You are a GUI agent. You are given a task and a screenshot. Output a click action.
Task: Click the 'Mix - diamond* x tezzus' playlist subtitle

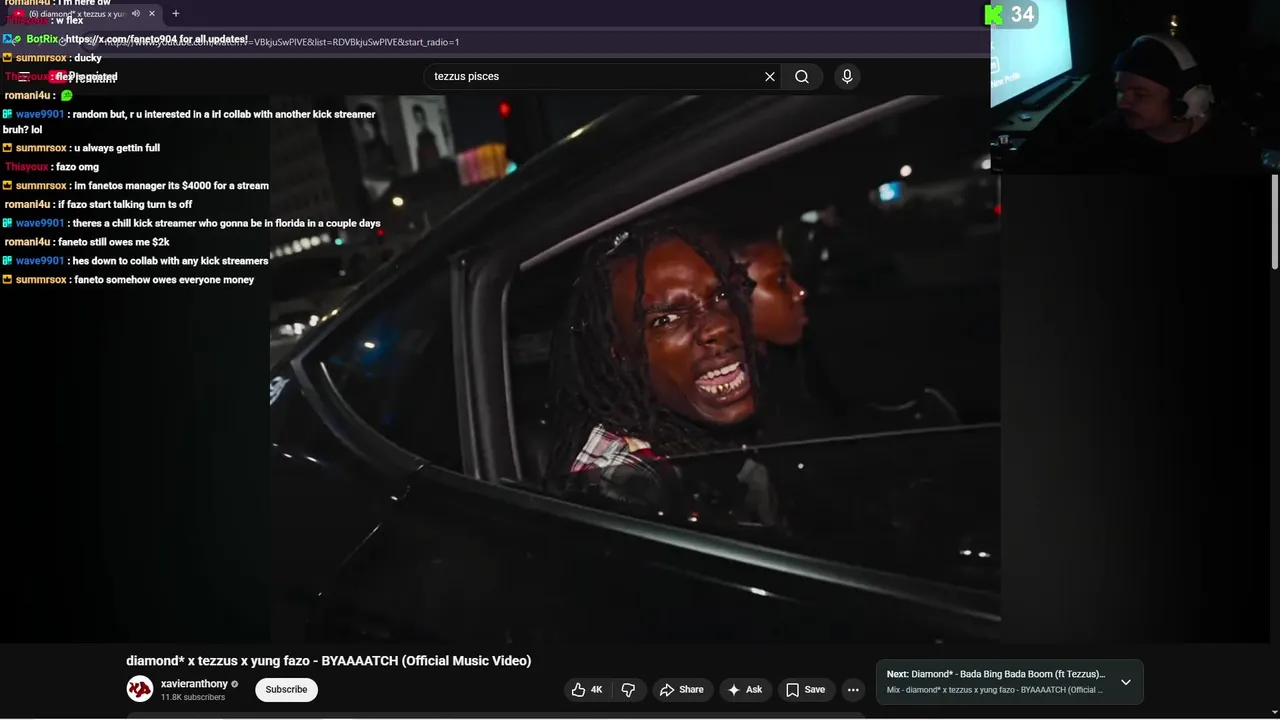pyautogui.click(x=995, y=690)
